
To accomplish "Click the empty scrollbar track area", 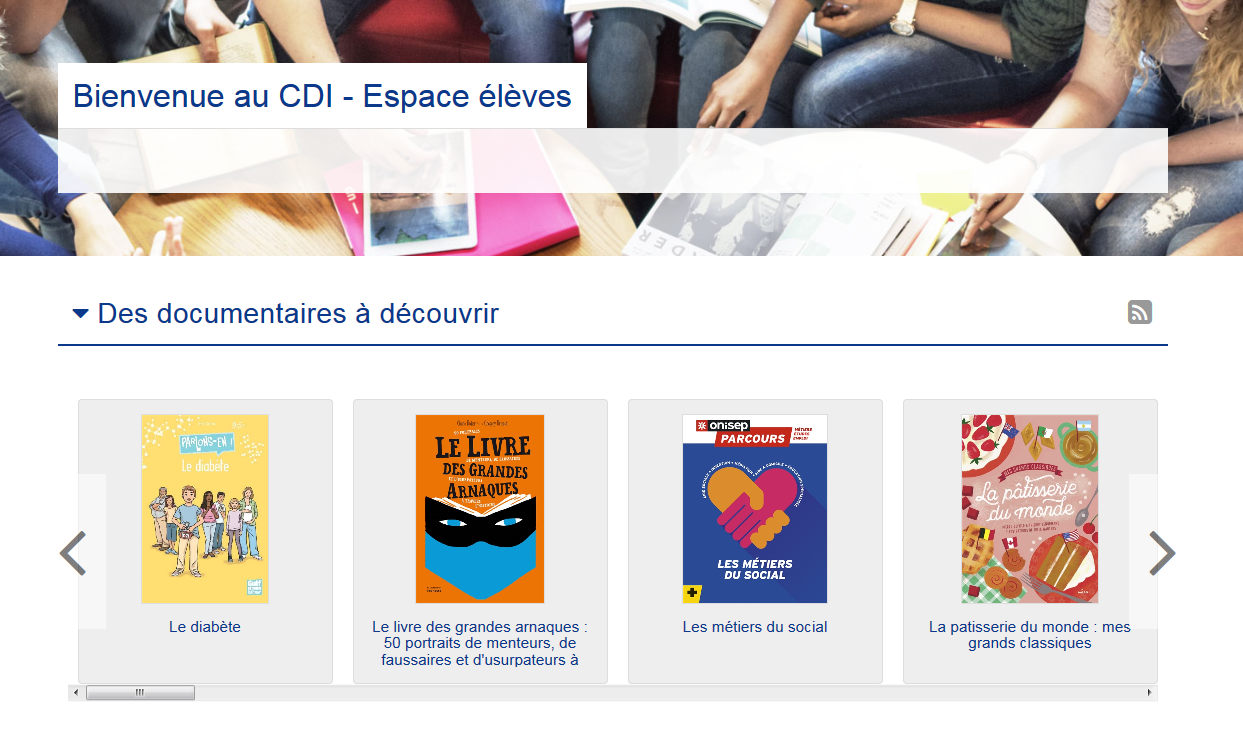I will click(668, 692).
